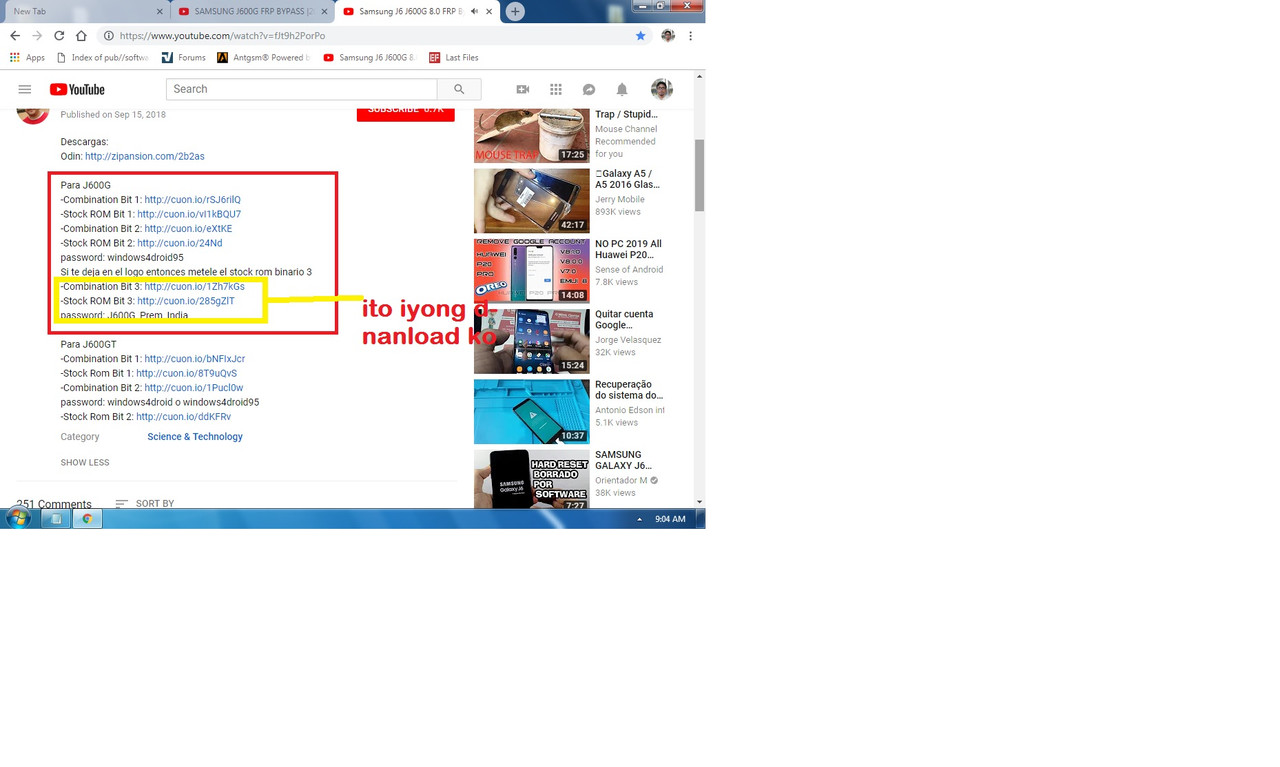Viewport: 1280px width, 767px height.
Task: Open Combination Bit 2 link eXtKE
Action: pos(188,229)
